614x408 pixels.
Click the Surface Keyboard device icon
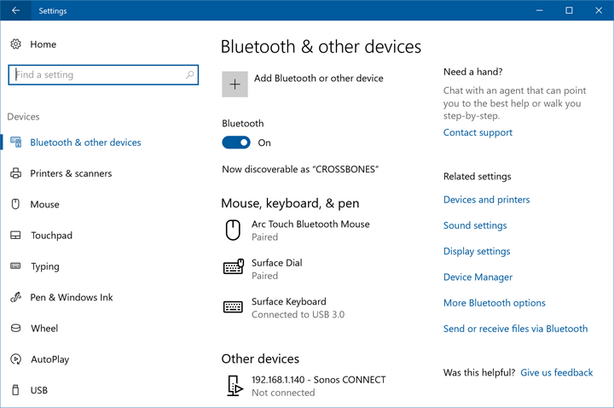(x=233, y=307)
